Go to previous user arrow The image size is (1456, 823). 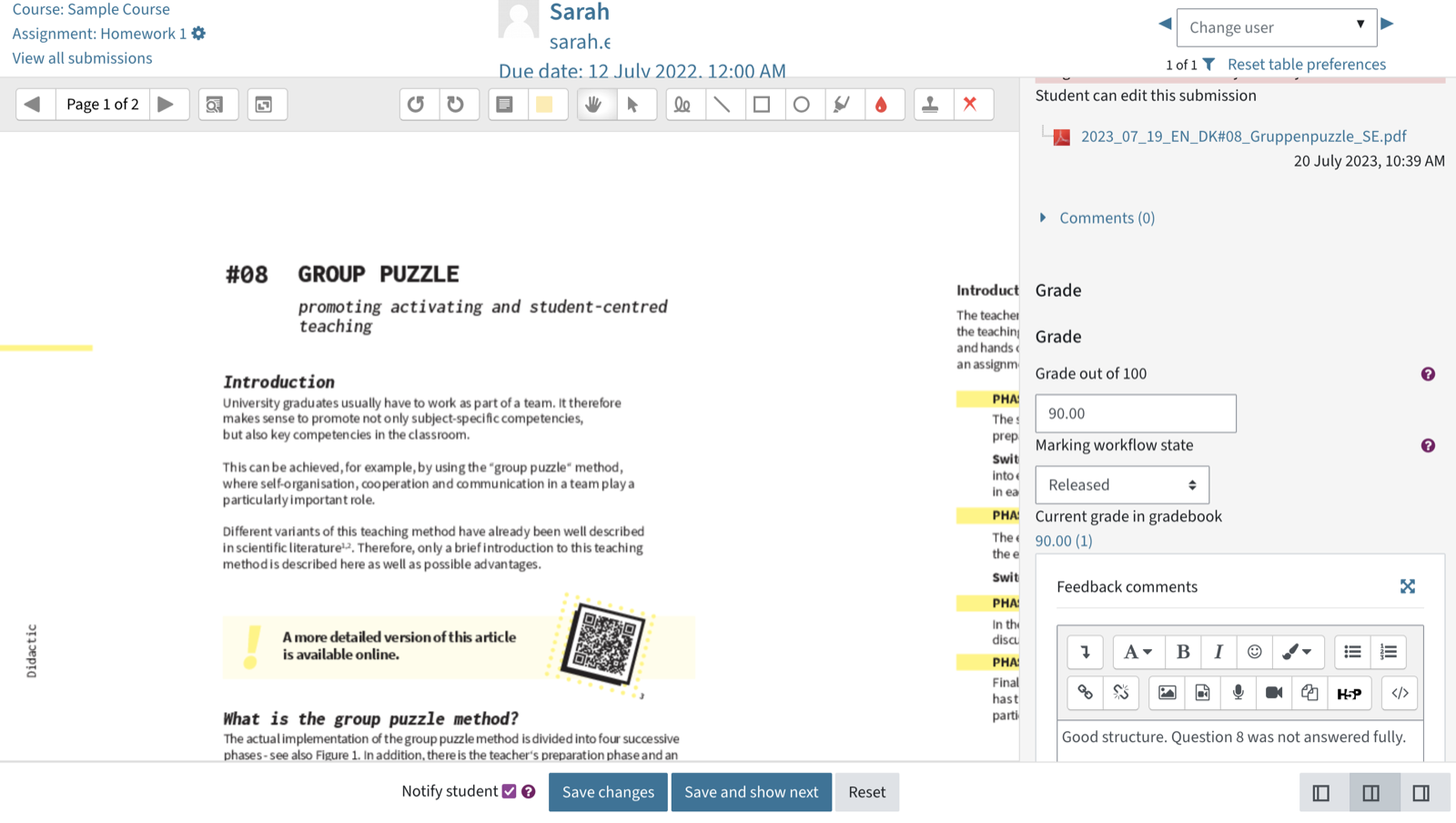tap(1165, 24)
